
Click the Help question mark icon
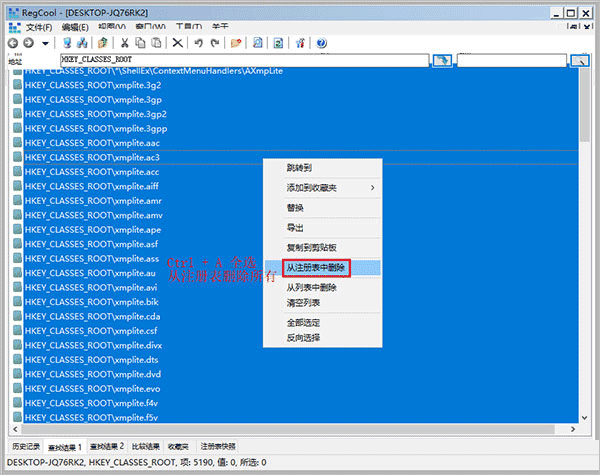pyautogui.click(x=321, y=43)
